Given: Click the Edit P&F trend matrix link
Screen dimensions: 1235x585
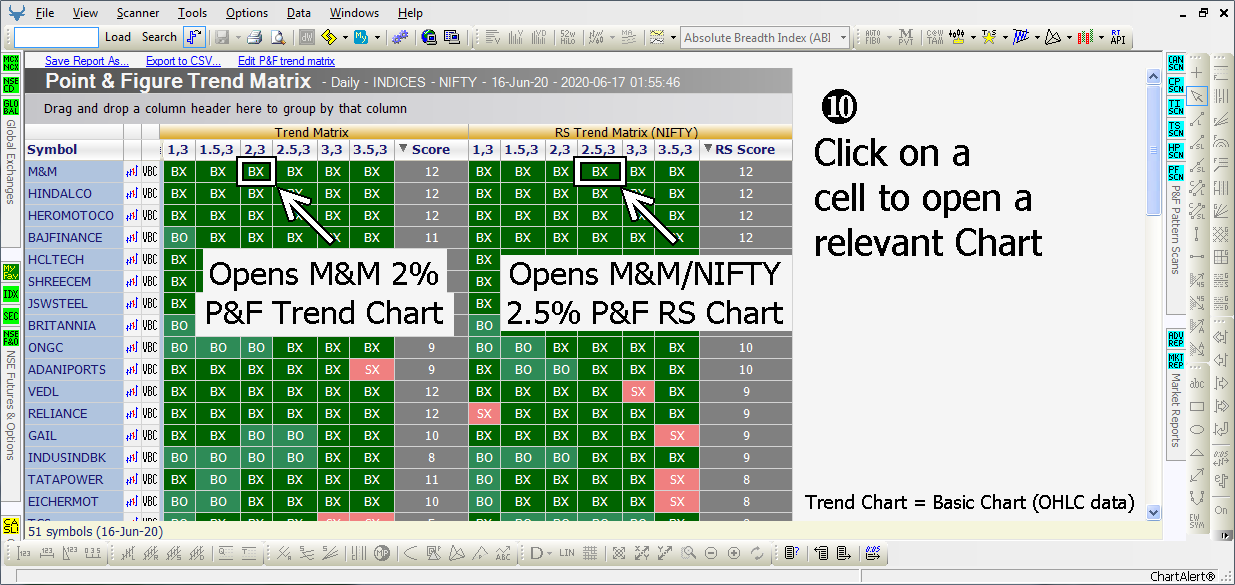Looking at the screenshot, I should coord(286,61).
